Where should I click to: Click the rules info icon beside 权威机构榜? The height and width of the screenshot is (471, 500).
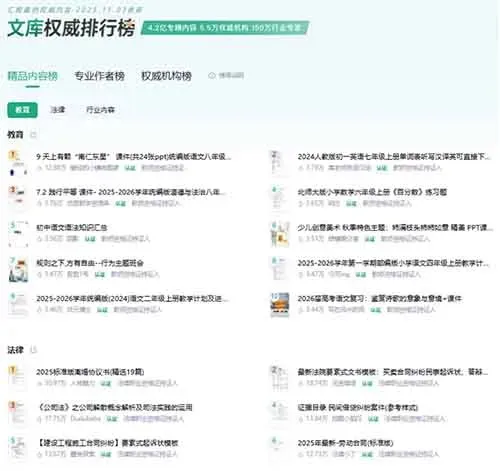coord(212,76)
